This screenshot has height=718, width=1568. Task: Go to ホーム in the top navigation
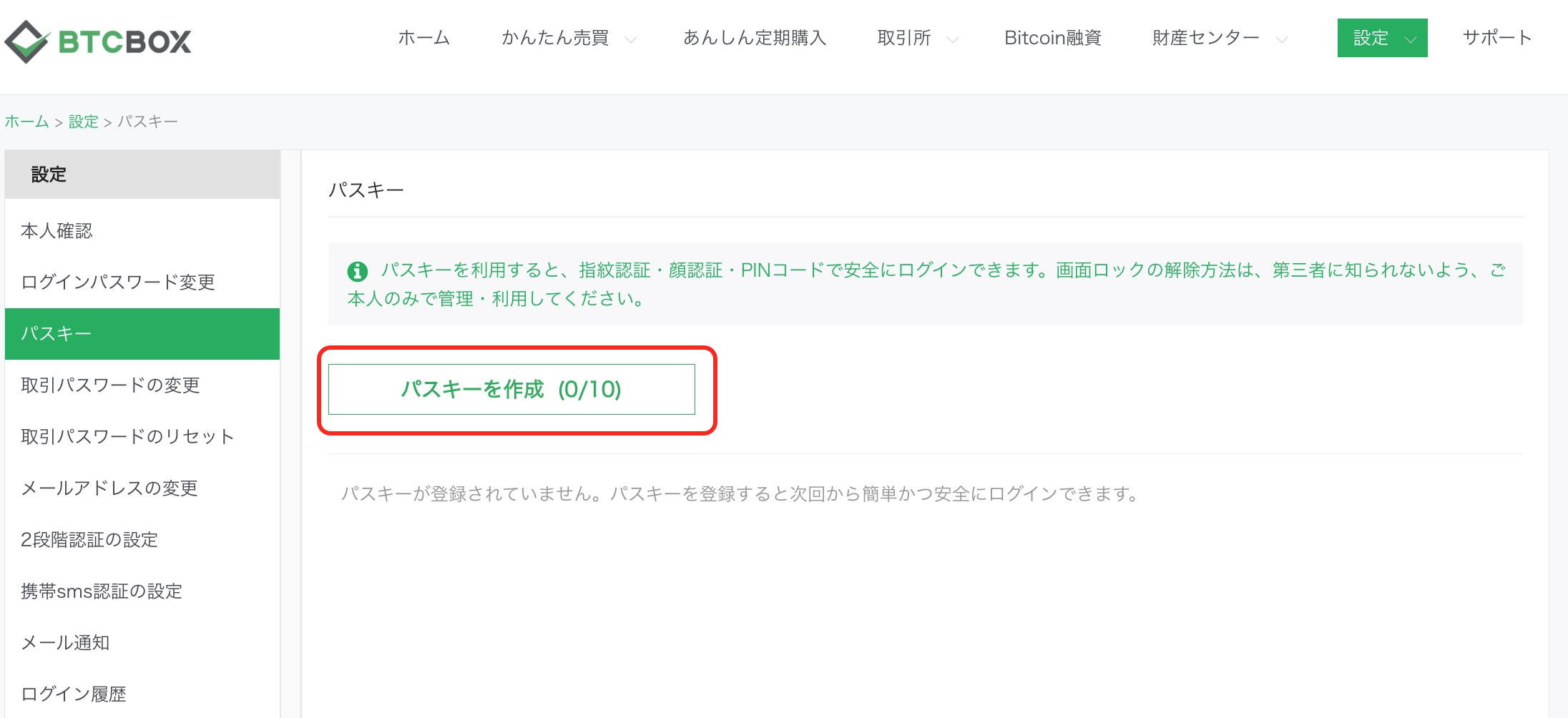[x=424, y=38]
